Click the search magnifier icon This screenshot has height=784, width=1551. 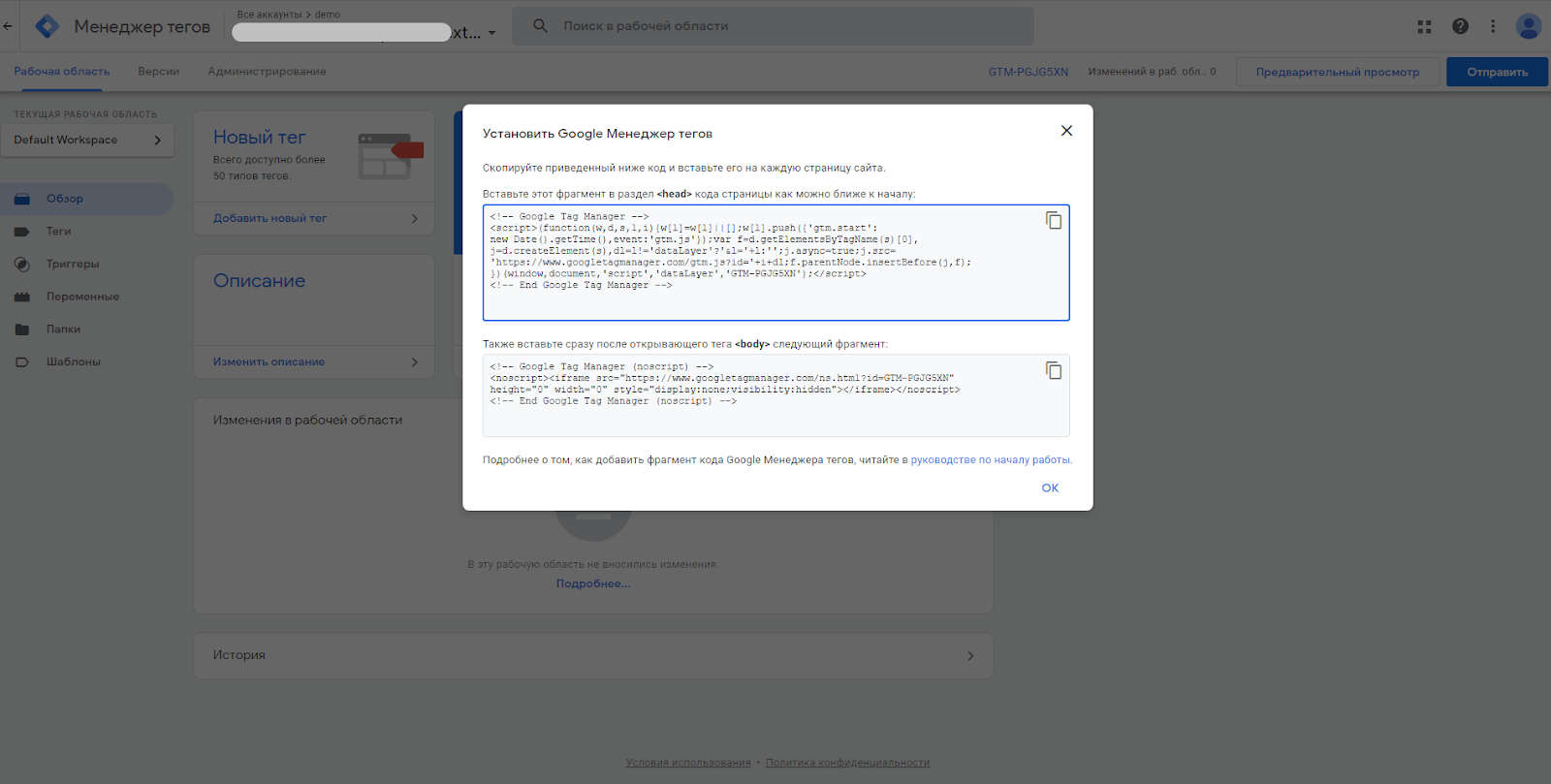[540, 26]
